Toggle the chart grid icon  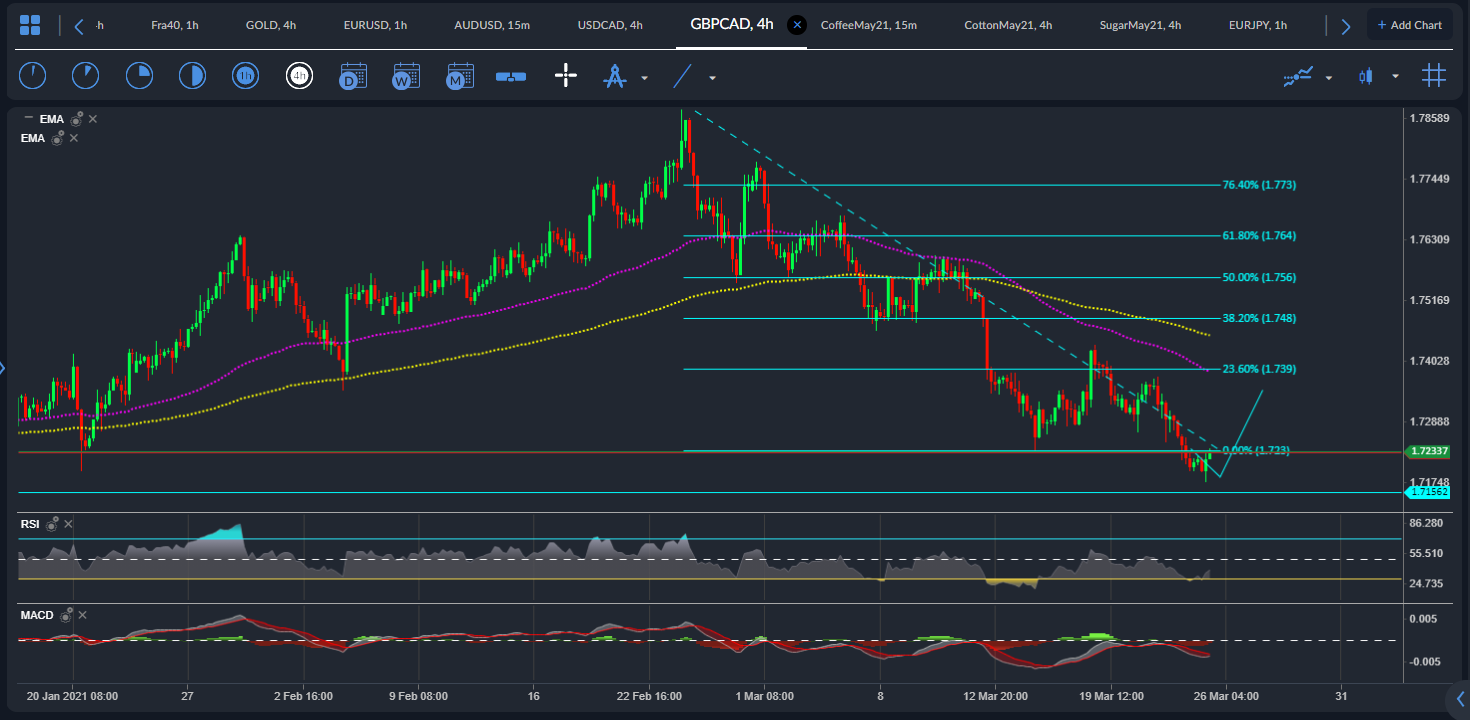click(1435, 75)
